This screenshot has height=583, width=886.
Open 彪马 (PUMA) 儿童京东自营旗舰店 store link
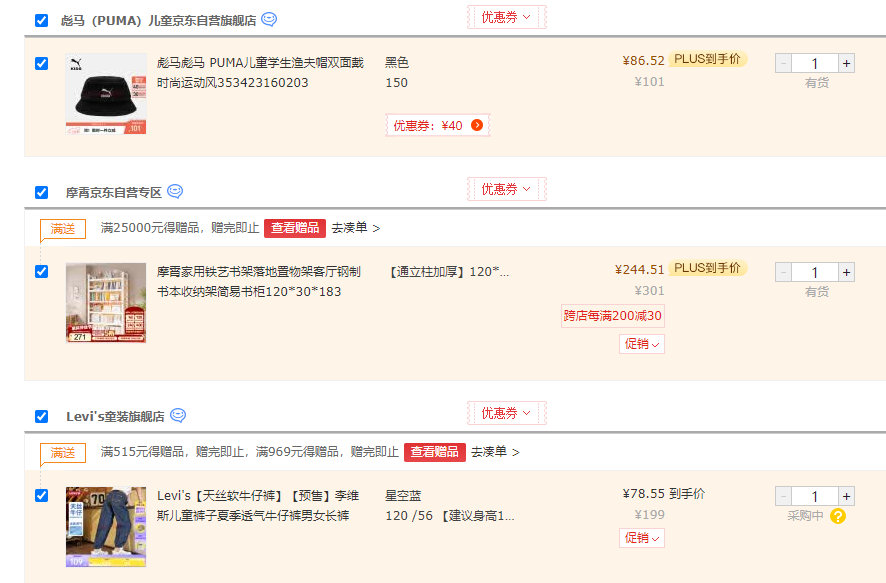point(158,20)
